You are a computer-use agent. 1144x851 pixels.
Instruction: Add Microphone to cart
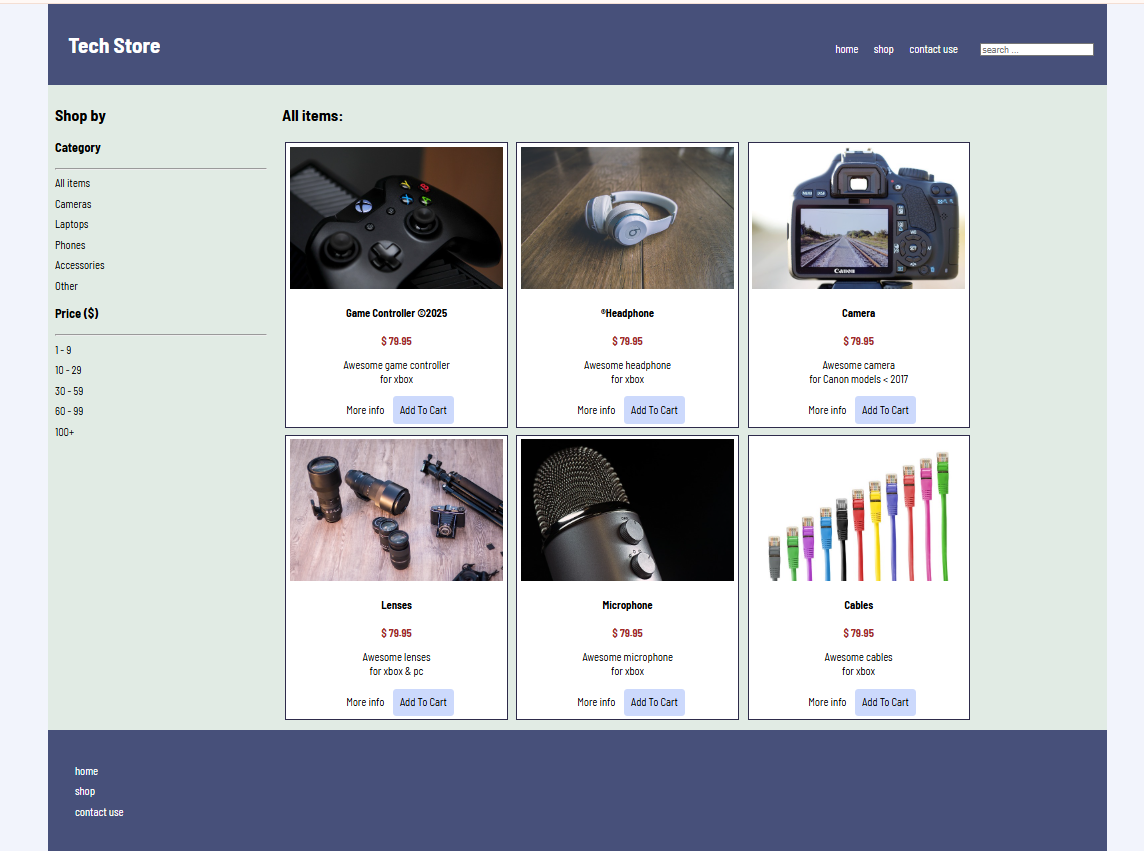point(654,702)
